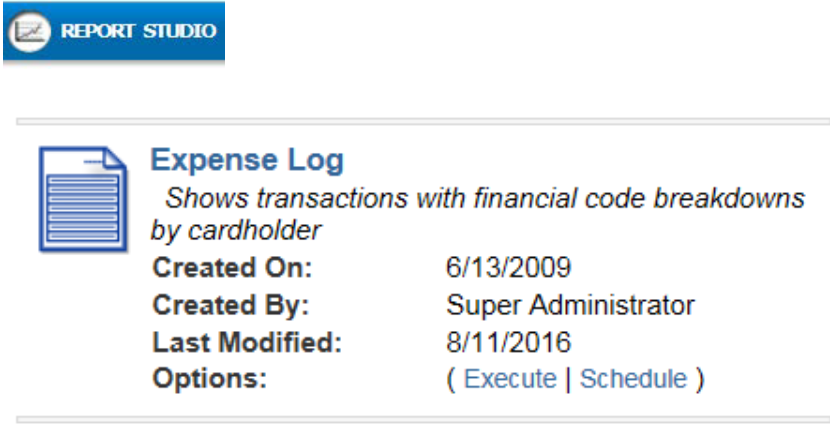Screen dimensions: 830x428
Task: Click the Last Modified label
Action: coord(247,343)
